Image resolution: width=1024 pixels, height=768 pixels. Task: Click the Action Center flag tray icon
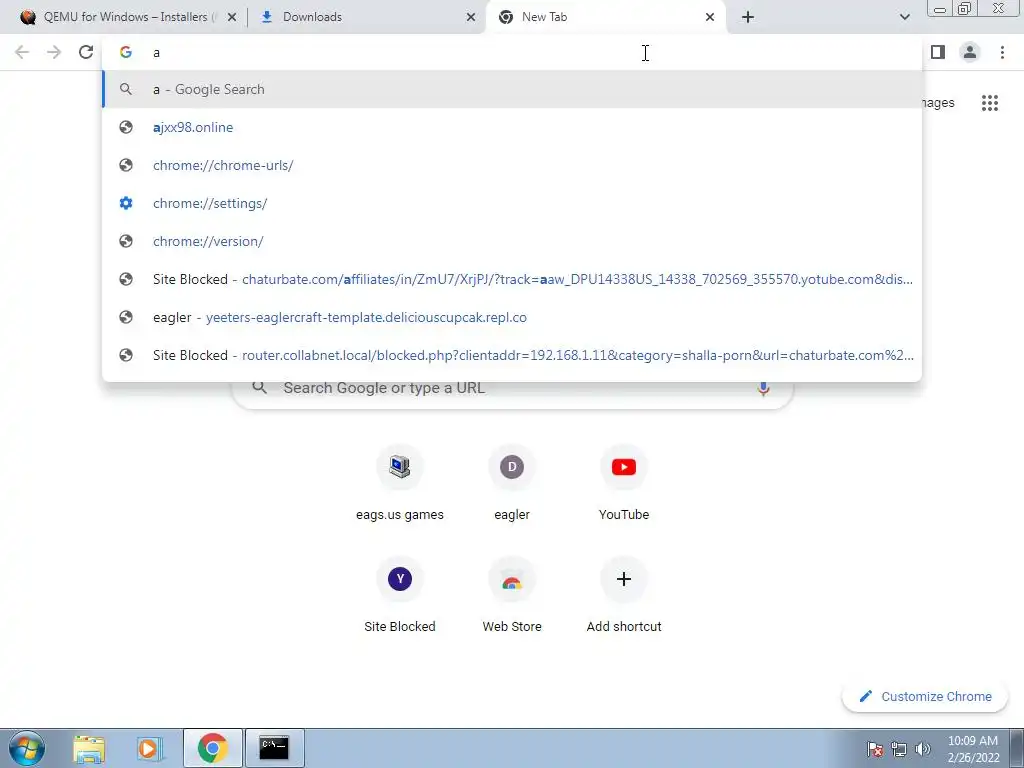point(874,749)
